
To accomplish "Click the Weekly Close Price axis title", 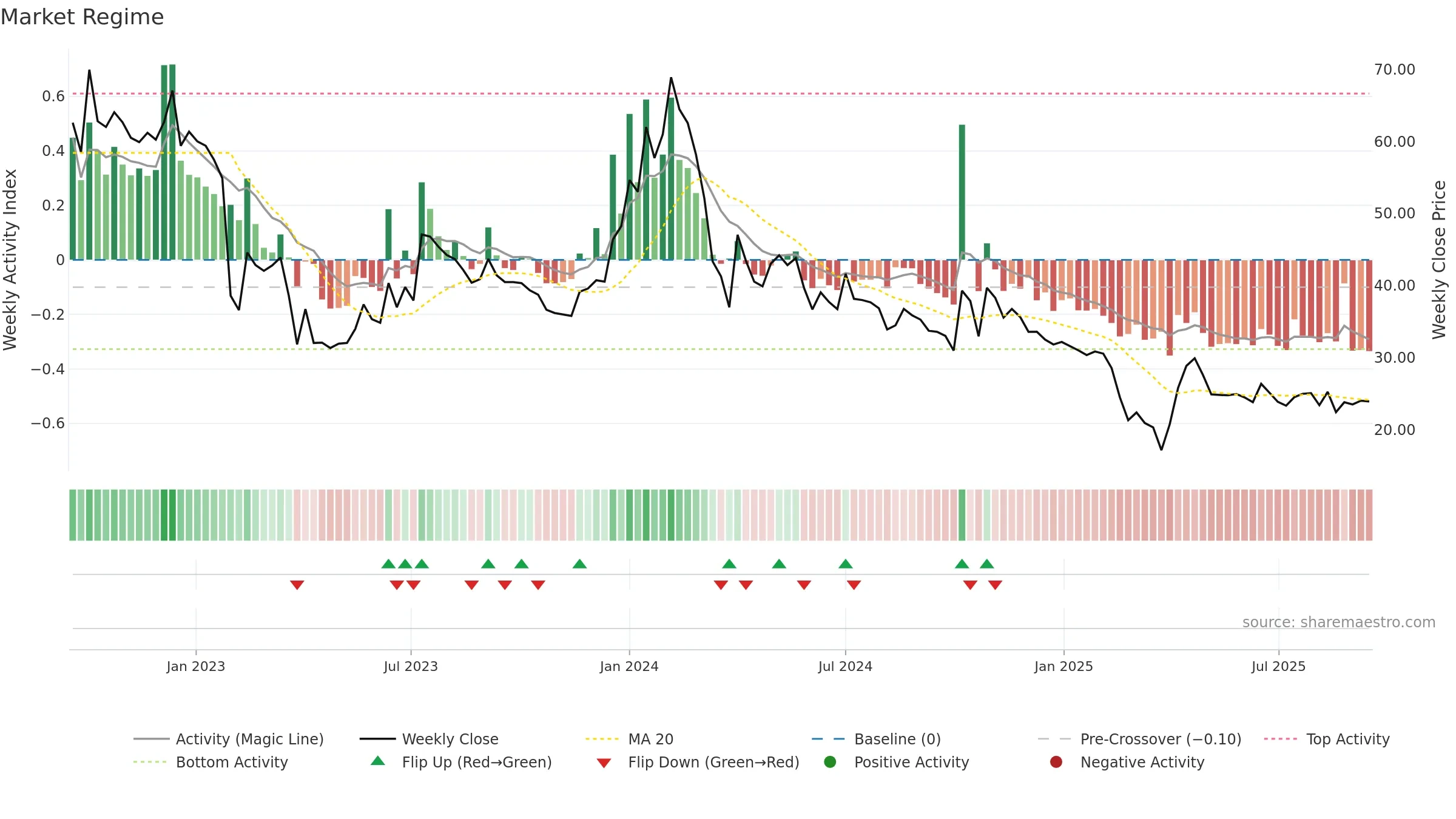I will coord(1439,260).
